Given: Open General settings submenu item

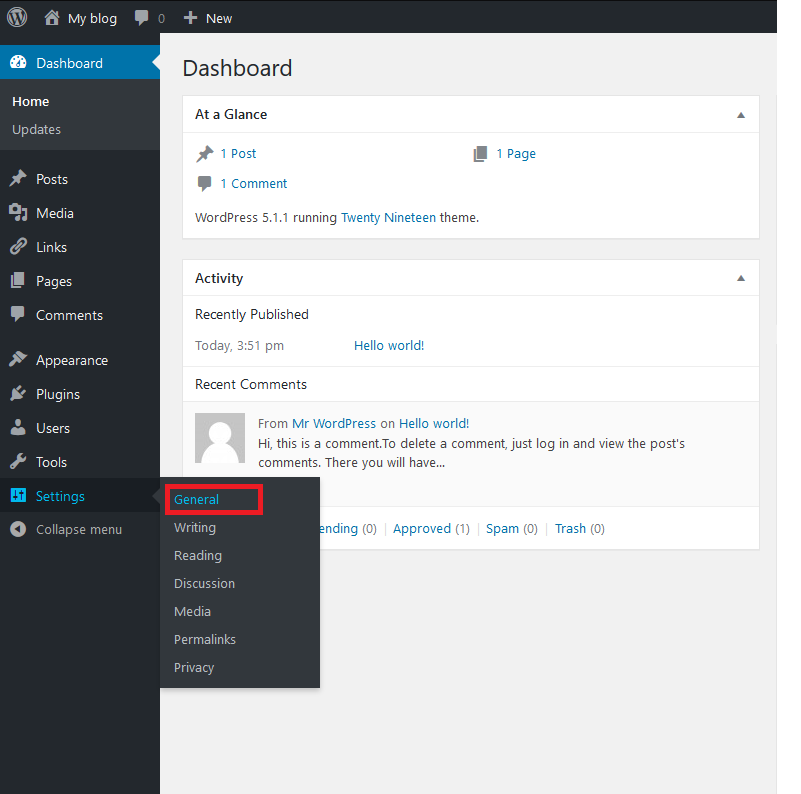Looking at the screenshot, I should click(196, 500).
